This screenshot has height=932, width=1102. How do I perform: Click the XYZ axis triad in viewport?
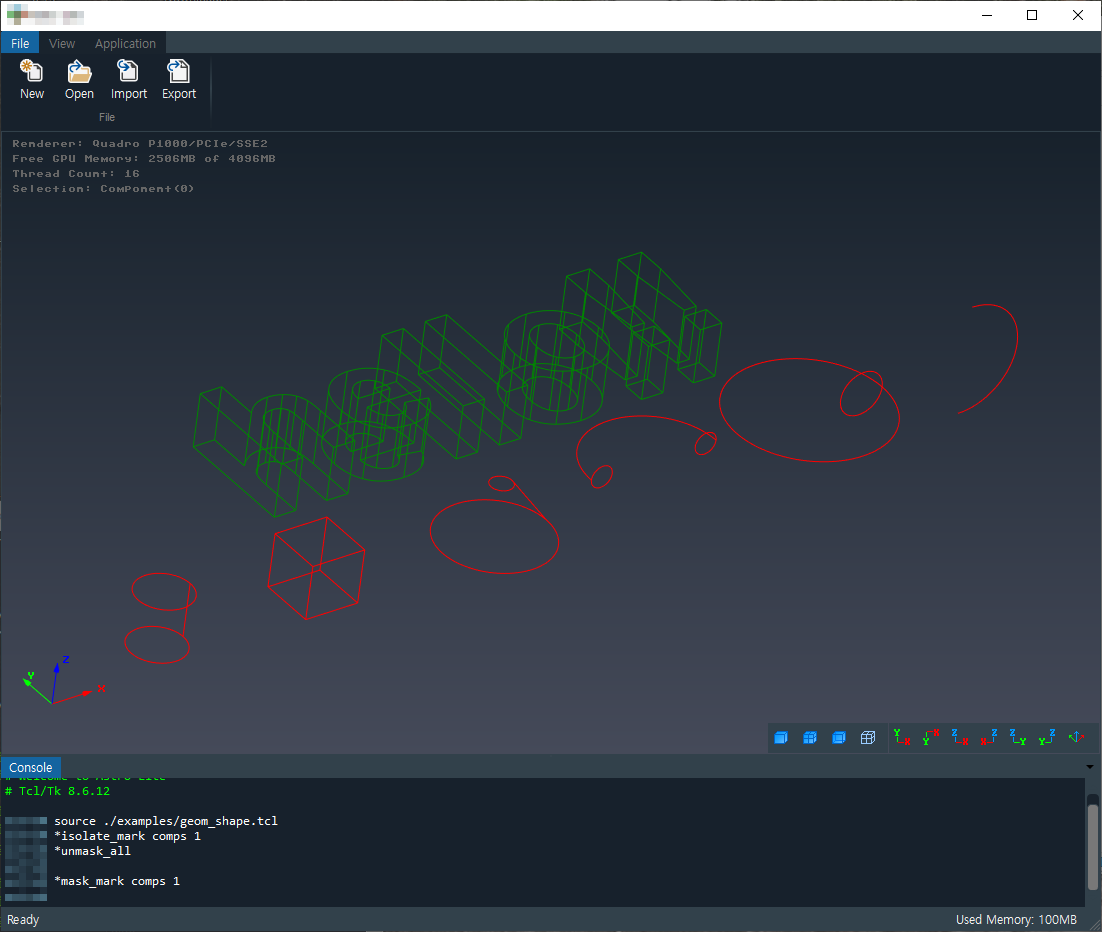point(62,680)
